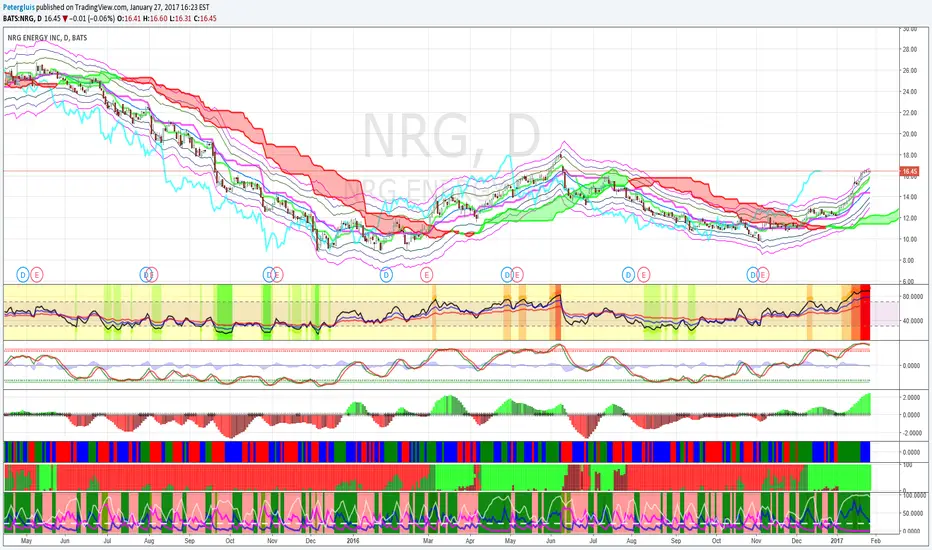932x550 pixels.
Task: Click the dividend D marker at August 2016
Action: [x=628, y=275]
